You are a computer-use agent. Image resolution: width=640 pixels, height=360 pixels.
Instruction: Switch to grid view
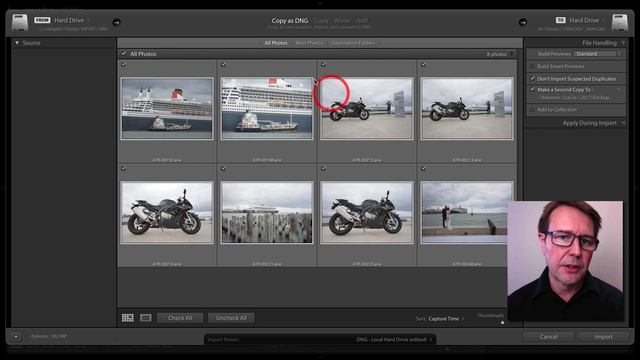click(x=128, y=318)
